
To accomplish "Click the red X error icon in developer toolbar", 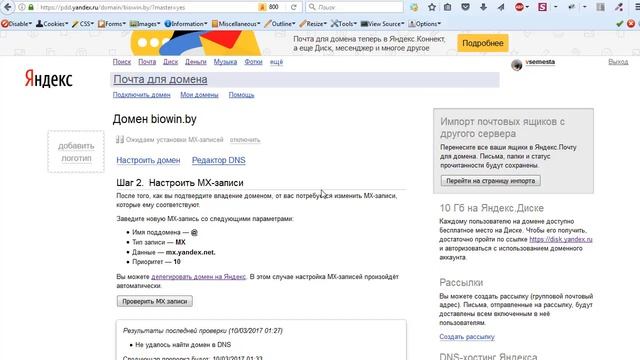I will tap(631, 24).
